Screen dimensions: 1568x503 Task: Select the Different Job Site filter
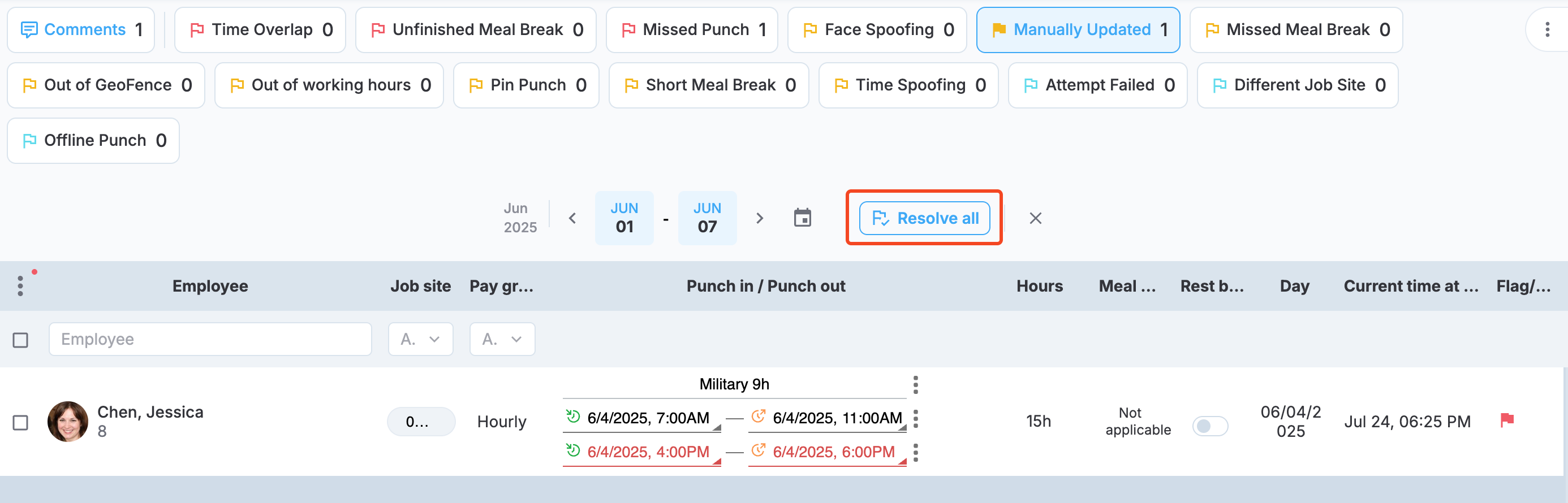click(1298, 85)
